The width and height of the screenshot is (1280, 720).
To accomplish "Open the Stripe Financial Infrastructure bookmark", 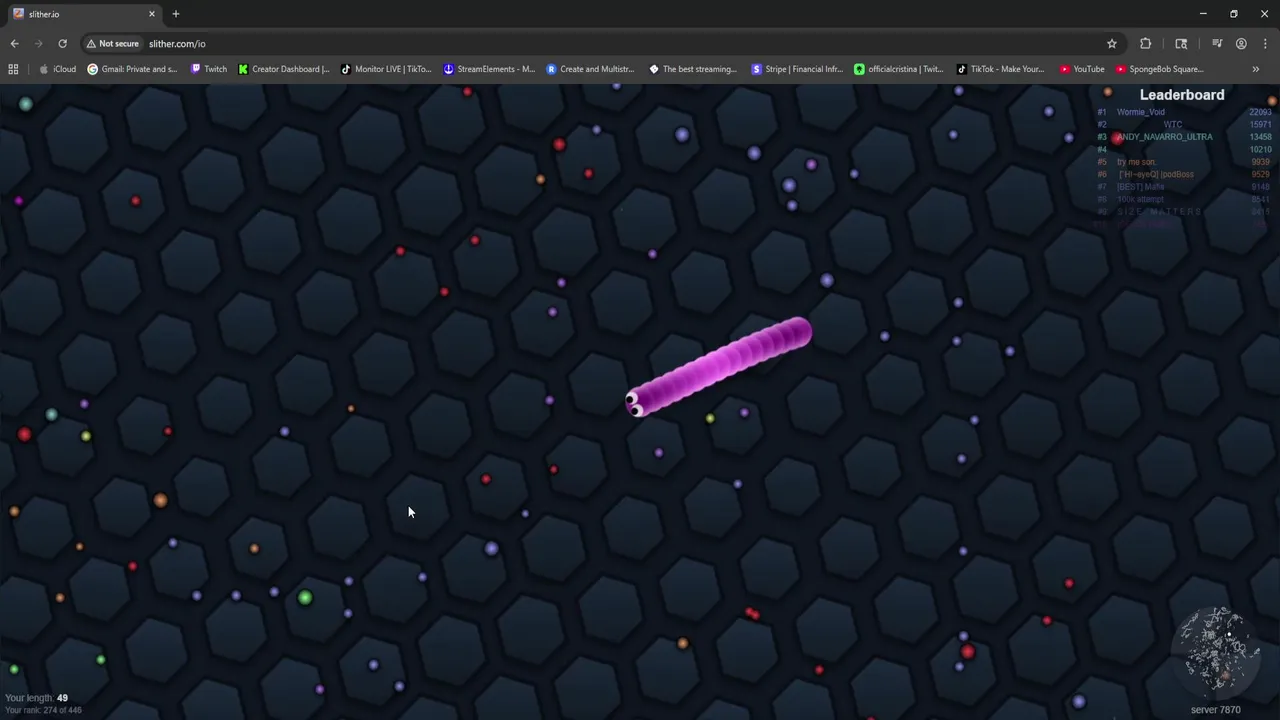I will click(797, 69).
